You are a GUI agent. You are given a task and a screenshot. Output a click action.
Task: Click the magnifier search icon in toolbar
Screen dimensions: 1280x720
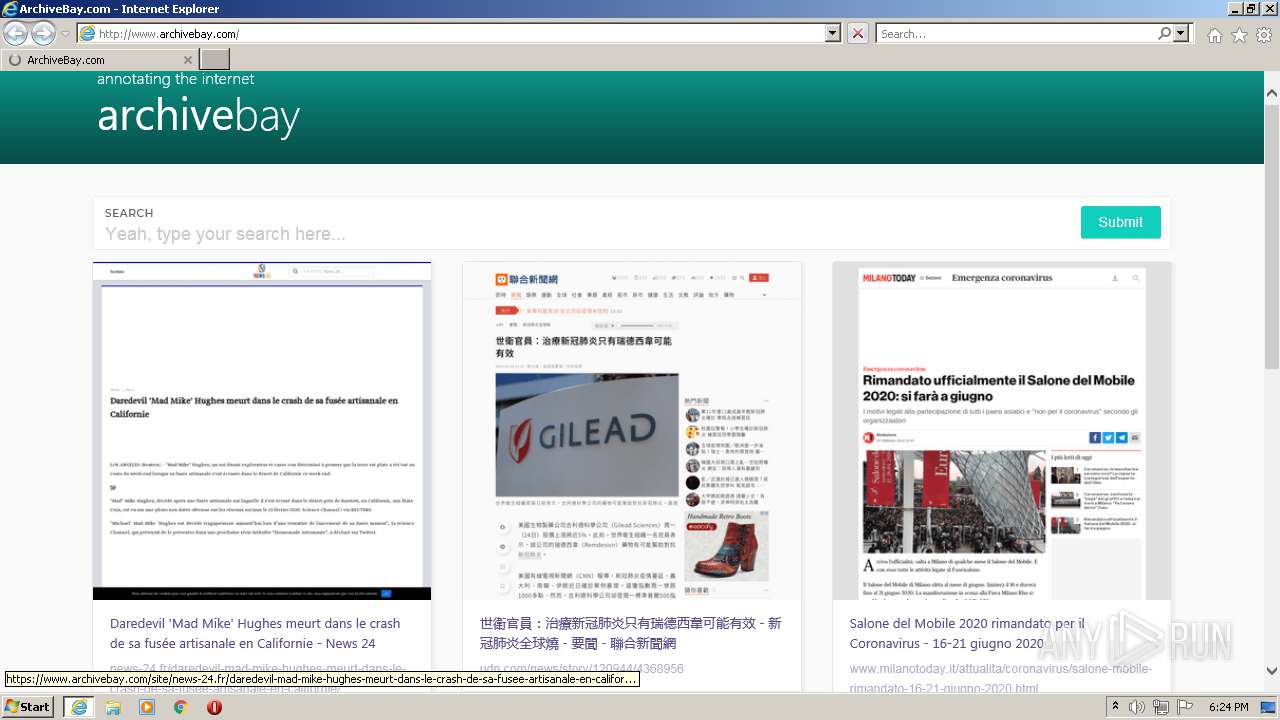point(1164,34)
